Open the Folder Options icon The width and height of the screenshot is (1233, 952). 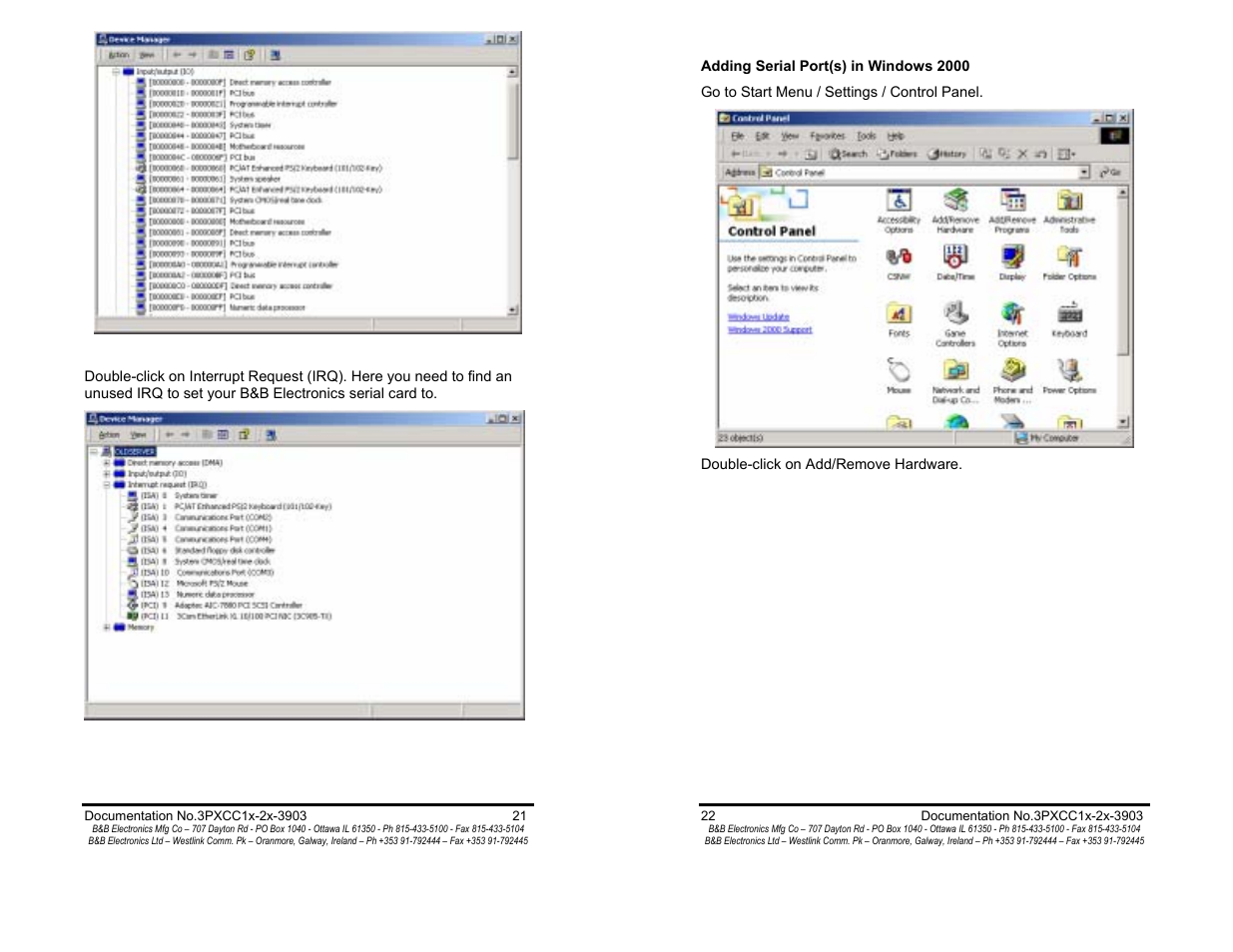click(x=1069, y=264)
